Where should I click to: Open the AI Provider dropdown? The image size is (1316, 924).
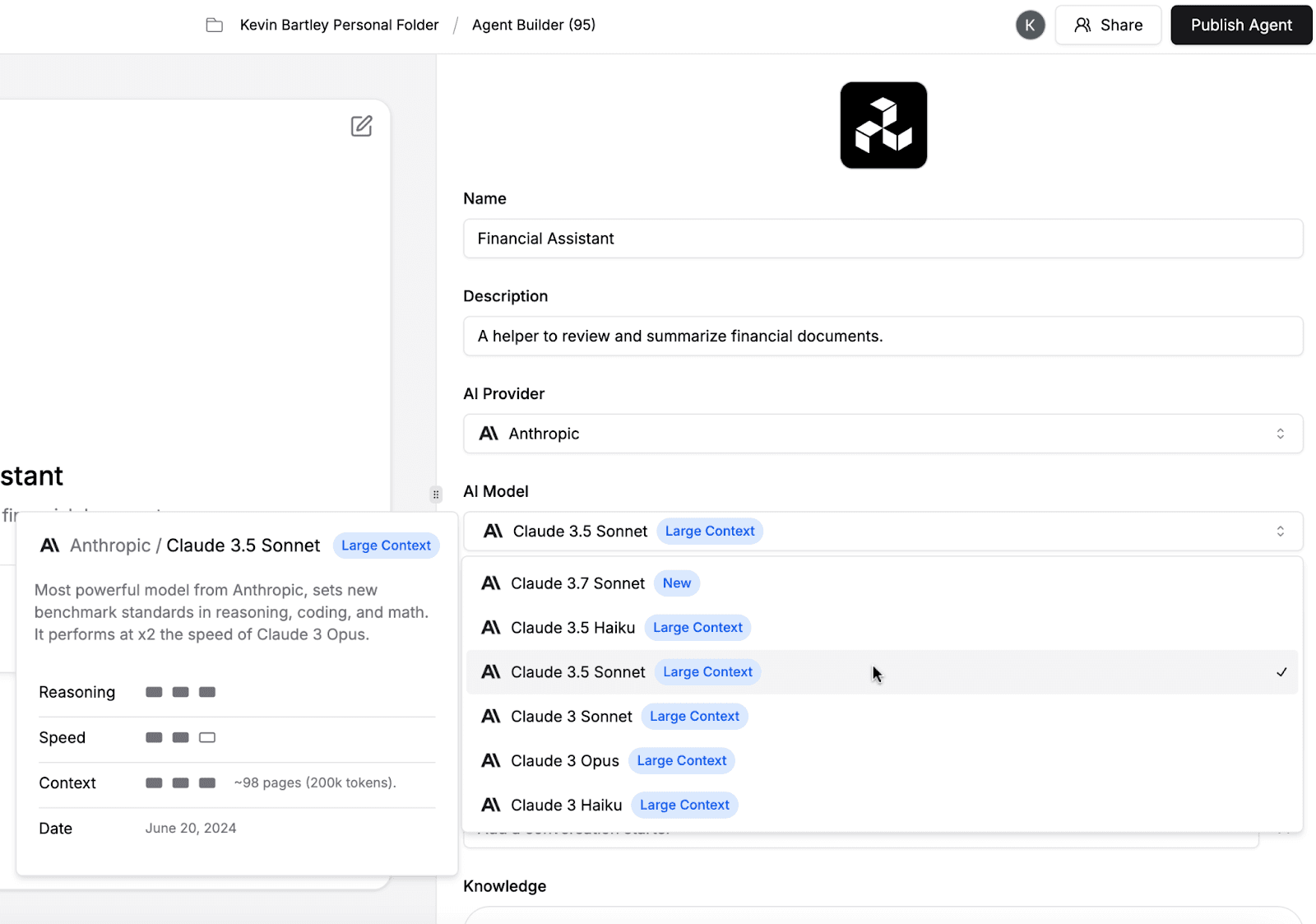[883, 434]
